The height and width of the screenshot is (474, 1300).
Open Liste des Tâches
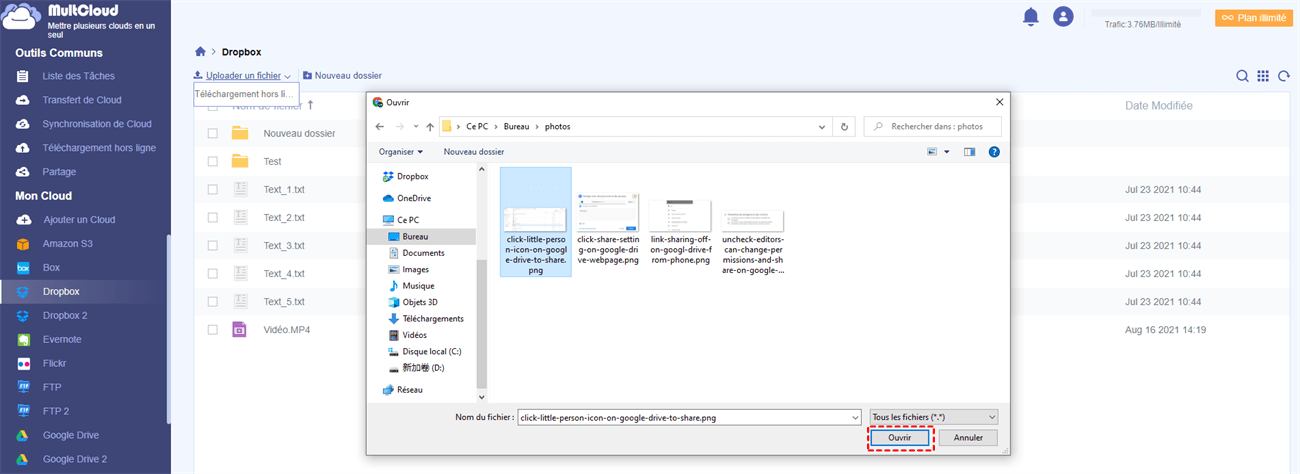(78, 76)
